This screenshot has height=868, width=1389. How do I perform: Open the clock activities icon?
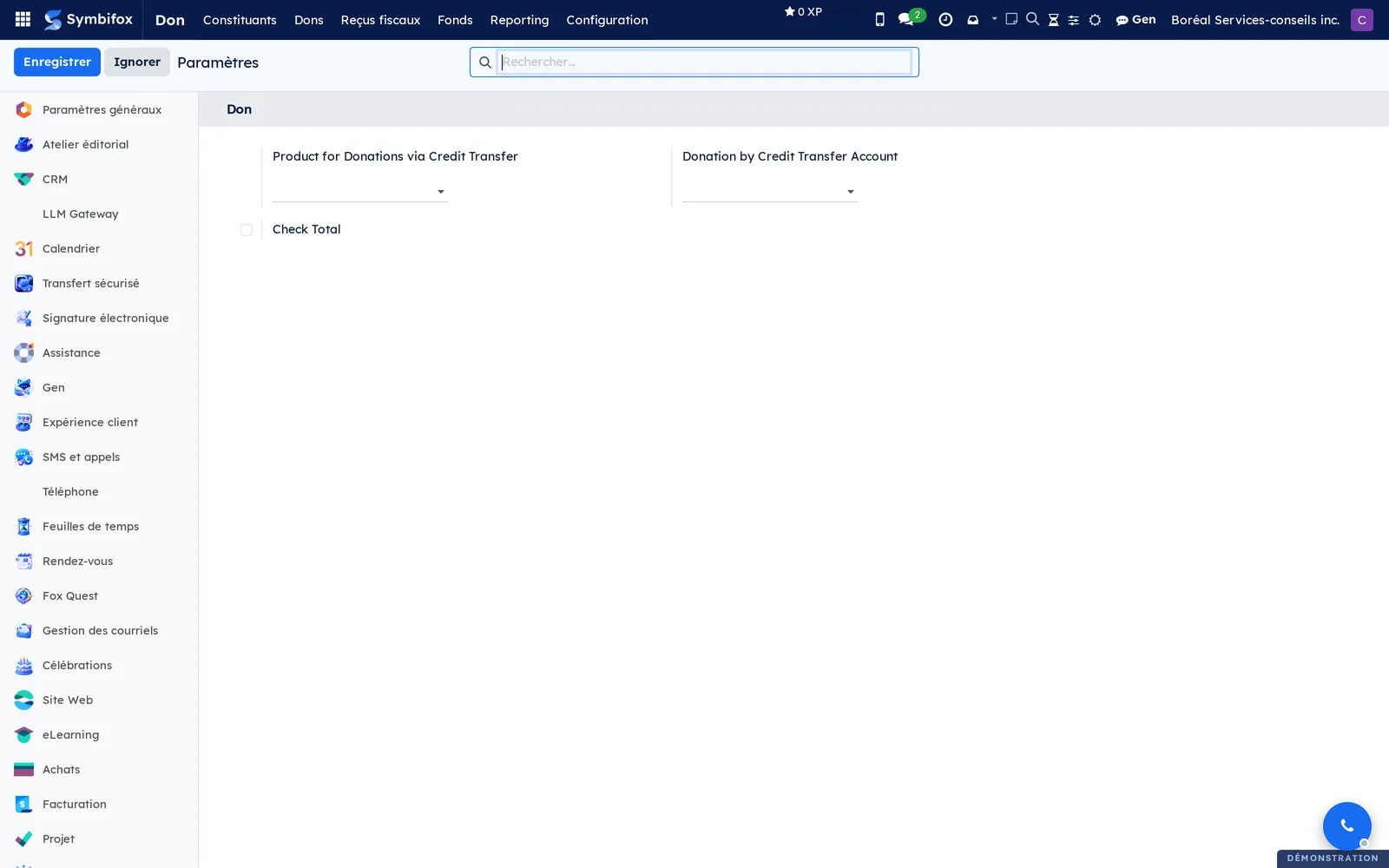[x=945, y=19]
